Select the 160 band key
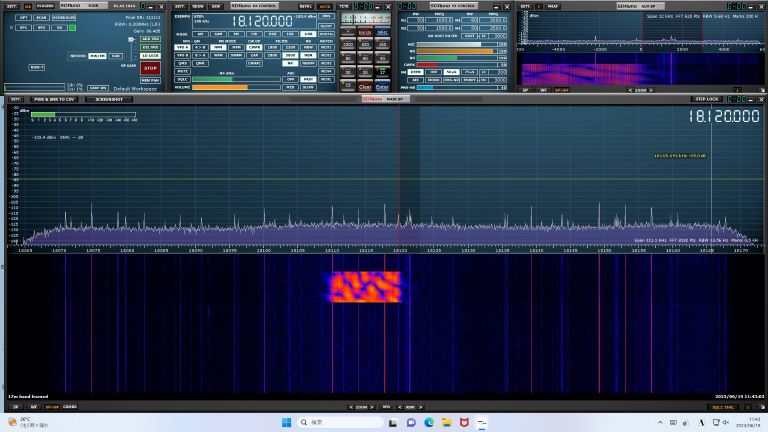This screenshot has width=768, height=432. point(383,45)
